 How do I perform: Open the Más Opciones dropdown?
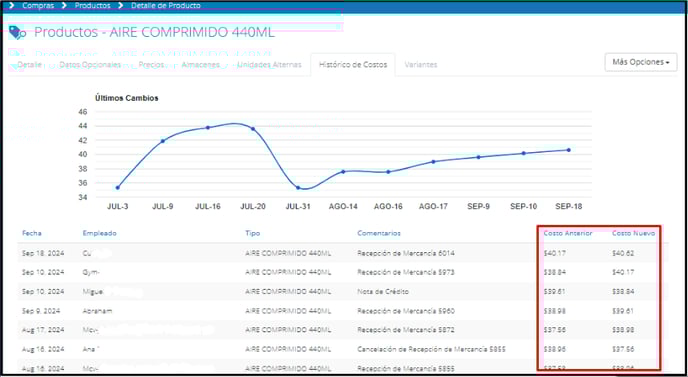point(641,62)
